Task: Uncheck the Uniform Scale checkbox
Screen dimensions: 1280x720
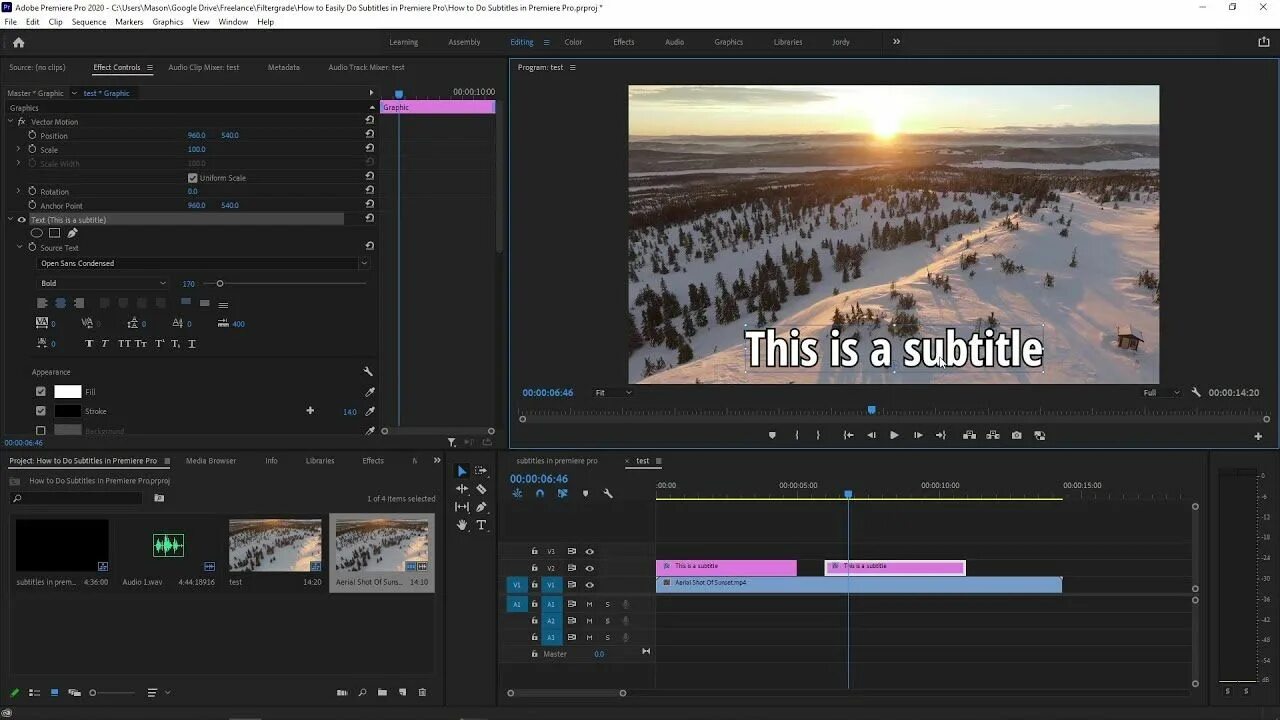Action: coord(193,178)
